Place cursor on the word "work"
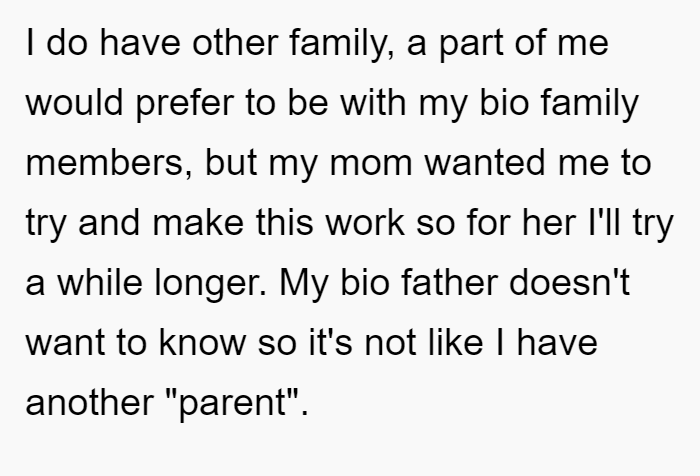Image resolution: width=700 pixels, height=476 pixels. 365,223
